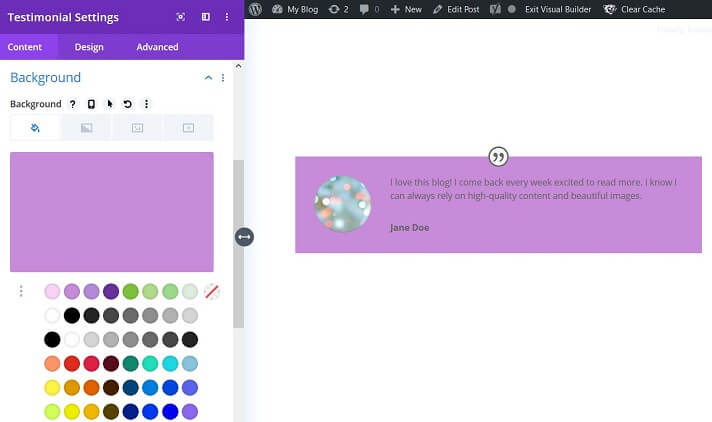Viewport: 712px width, 422px height.
Task: Switch to background gradient tab
Action: [x=86, y=128]
